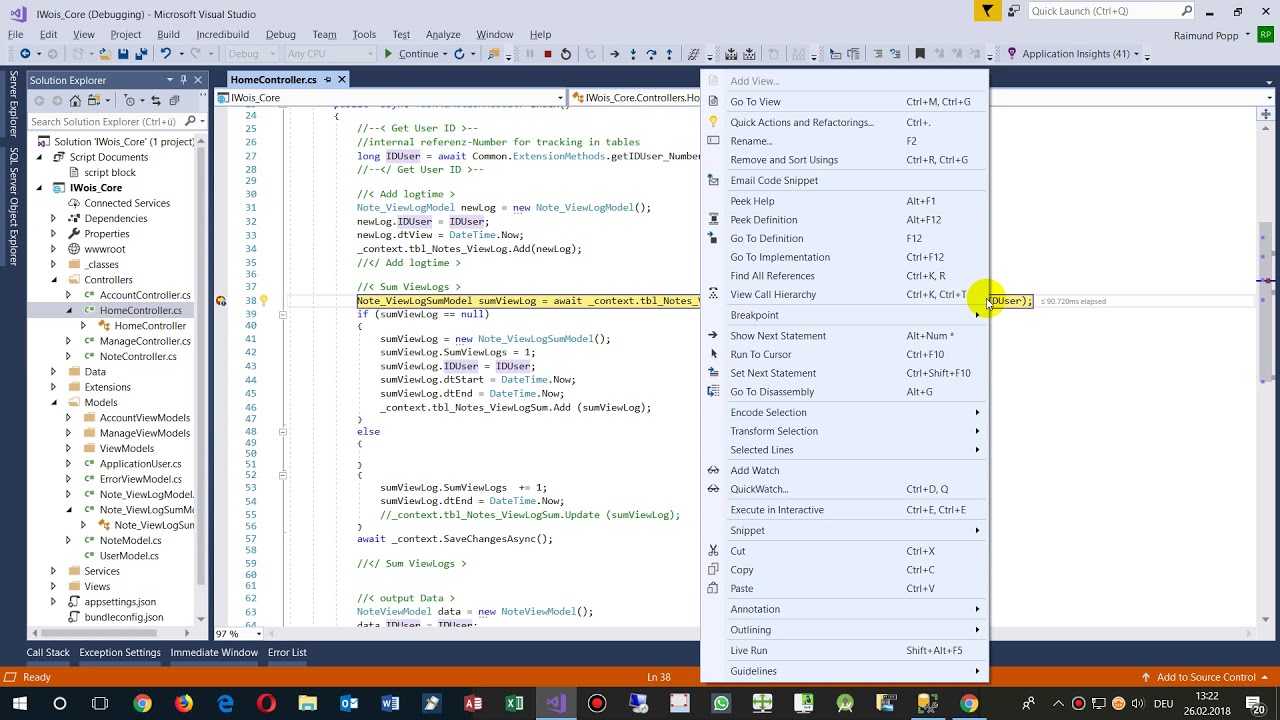Click the Save All toolbar icon
Image resolution: width=1280 pixels, height=720 pixels.
point(141,54)
